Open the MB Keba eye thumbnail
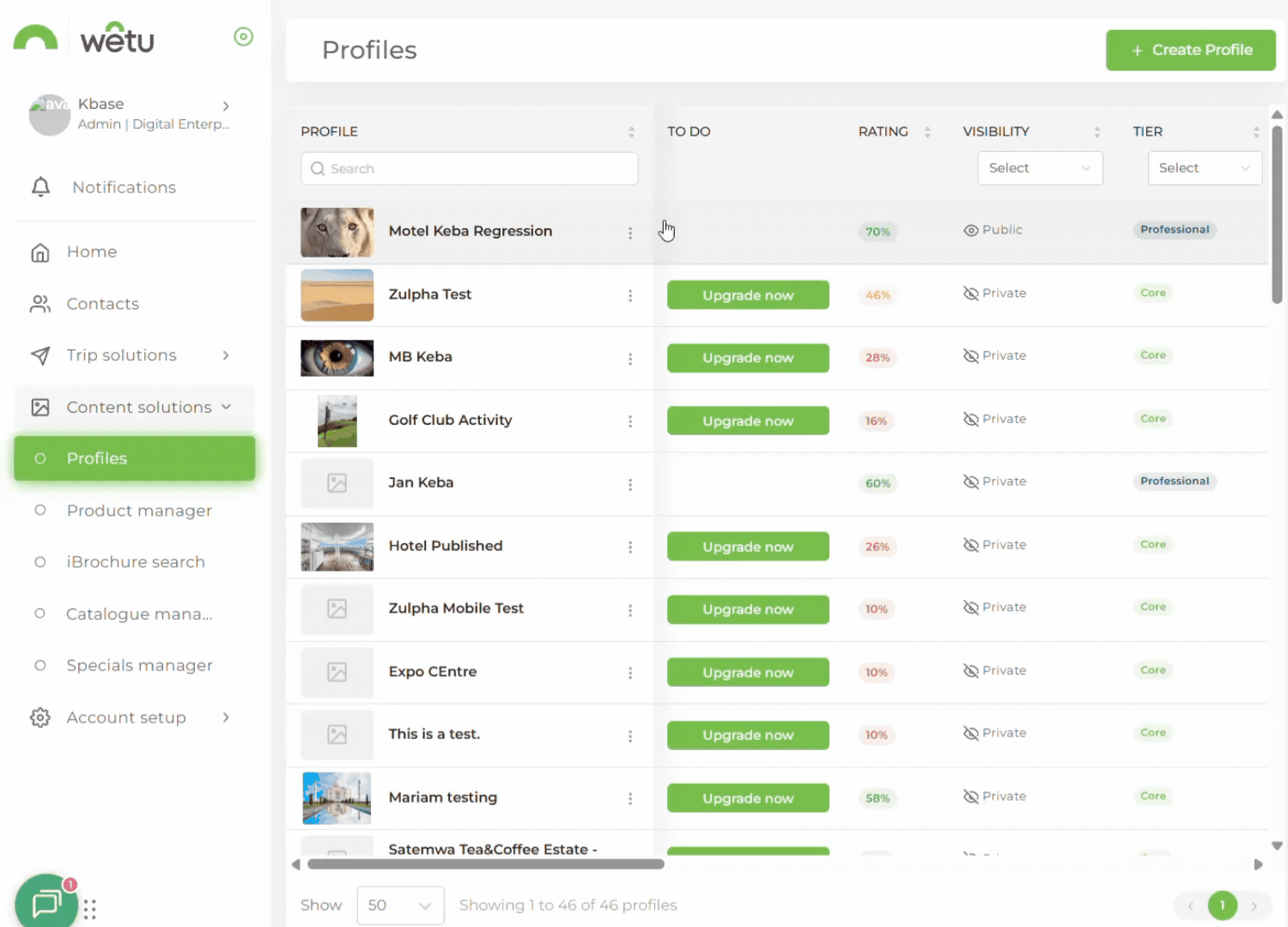Image resolution: width=1288 pixels, height=927 pixels. click(x=337, y=359)
